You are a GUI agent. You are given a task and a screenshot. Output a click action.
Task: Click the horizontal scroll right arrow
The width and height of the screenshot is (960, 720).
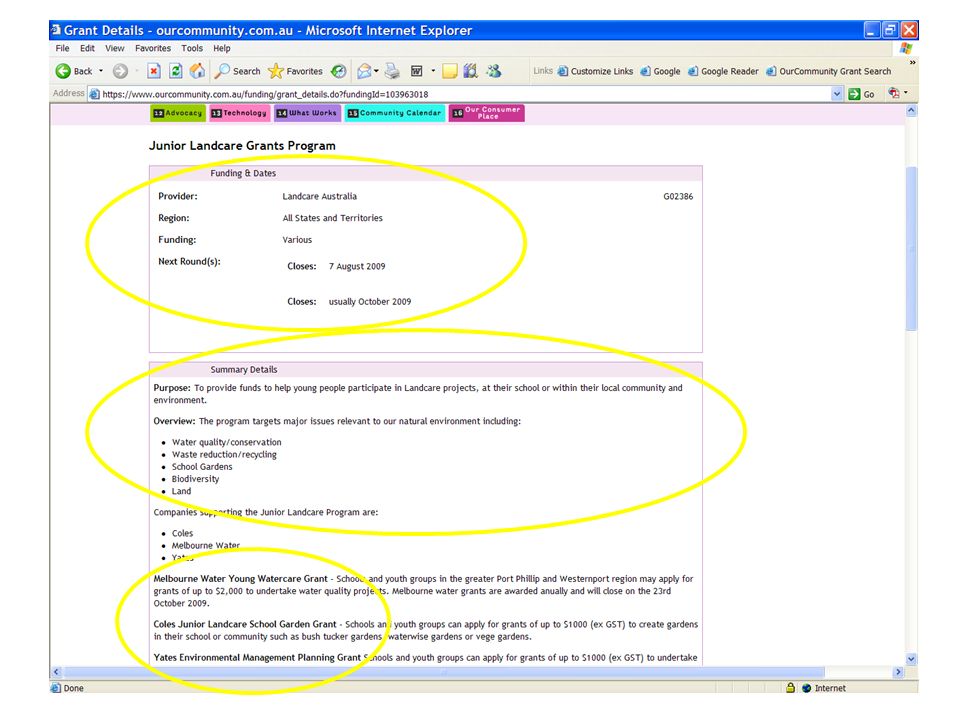[x=898, y=672]
